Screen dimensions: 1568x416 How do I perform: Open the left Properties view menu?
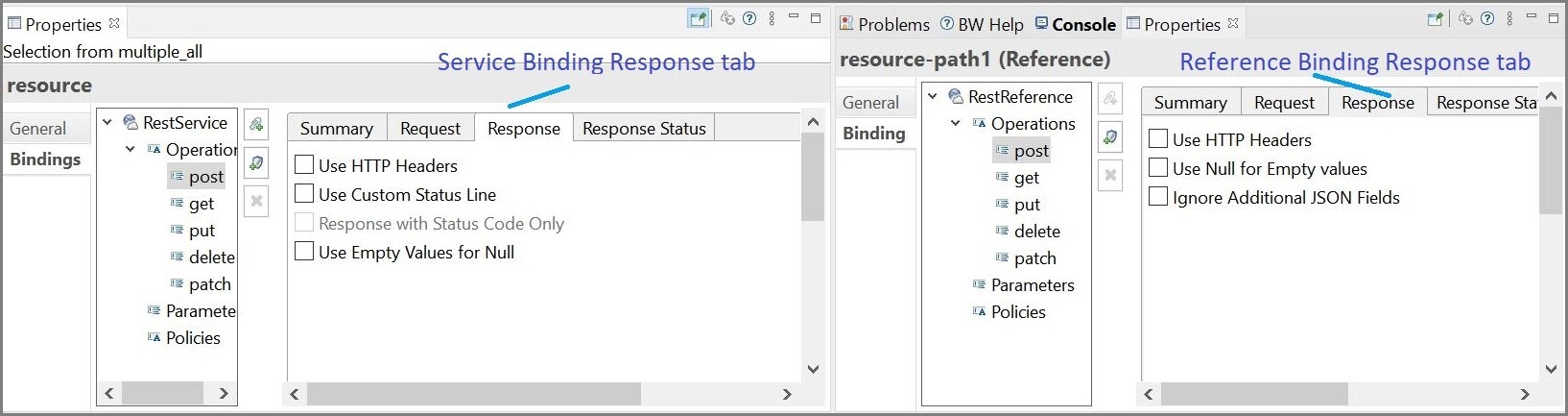point(772,18)
